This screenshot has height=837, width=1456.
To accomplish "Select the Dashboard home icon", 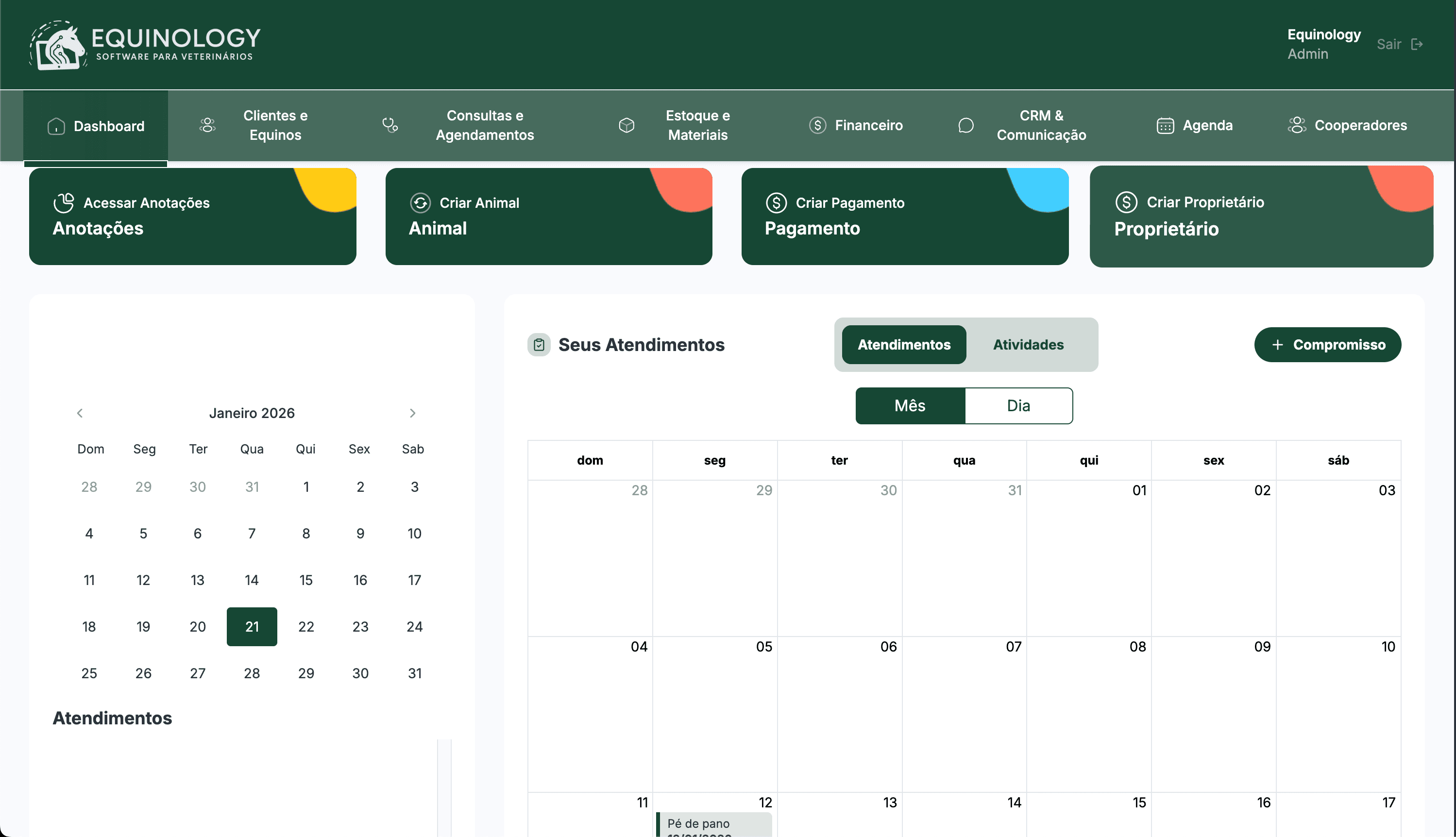I will (56, 125).
